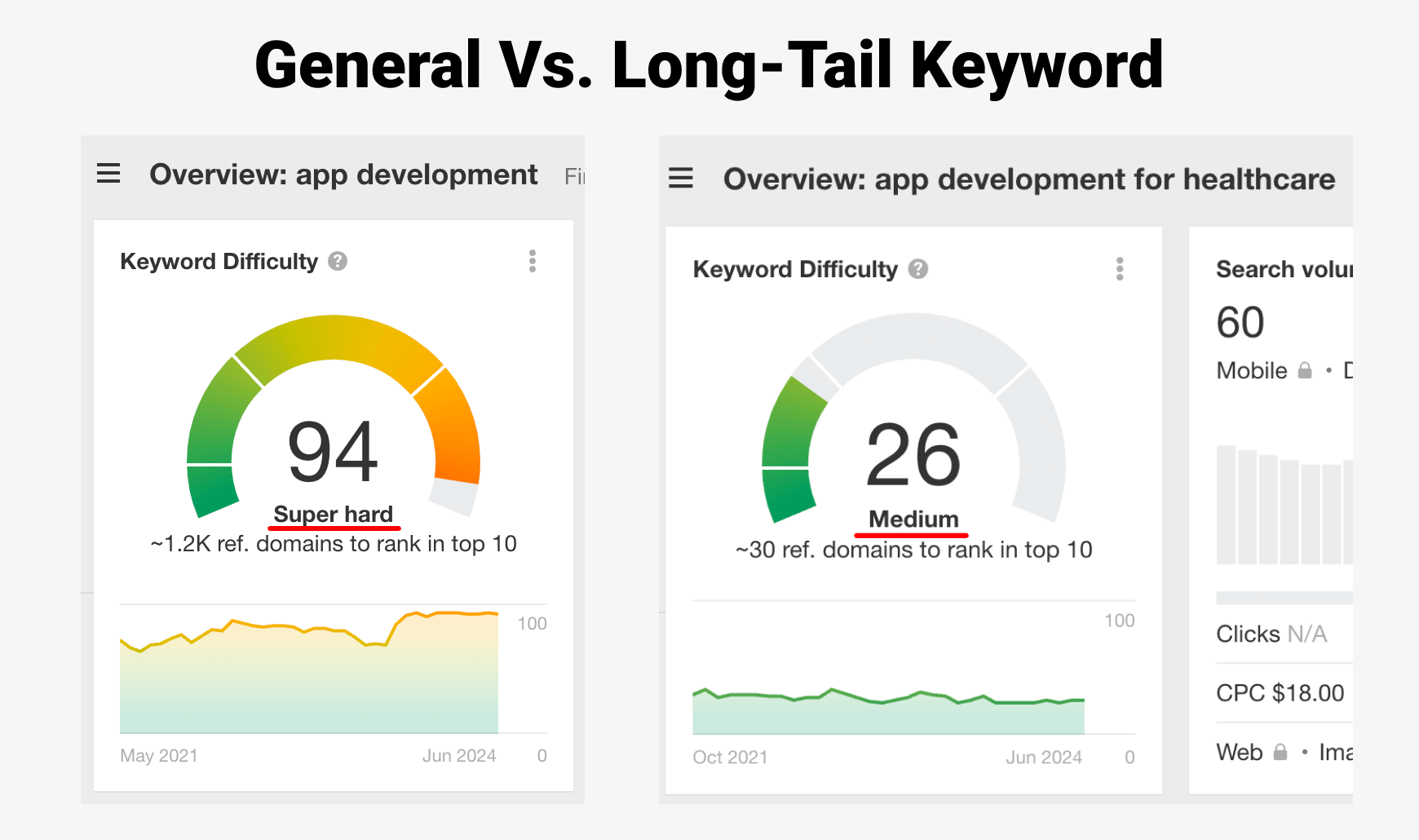Click the yellow difficulty trend chart

pyautogui.click(x=309, y=673)
